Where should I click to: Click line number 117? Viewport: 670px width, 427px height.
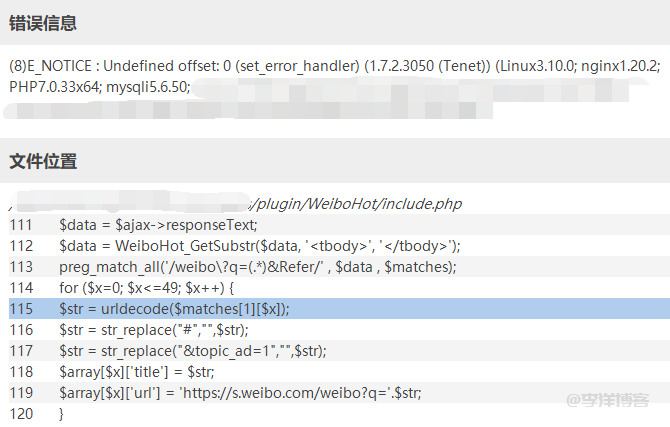21,350
